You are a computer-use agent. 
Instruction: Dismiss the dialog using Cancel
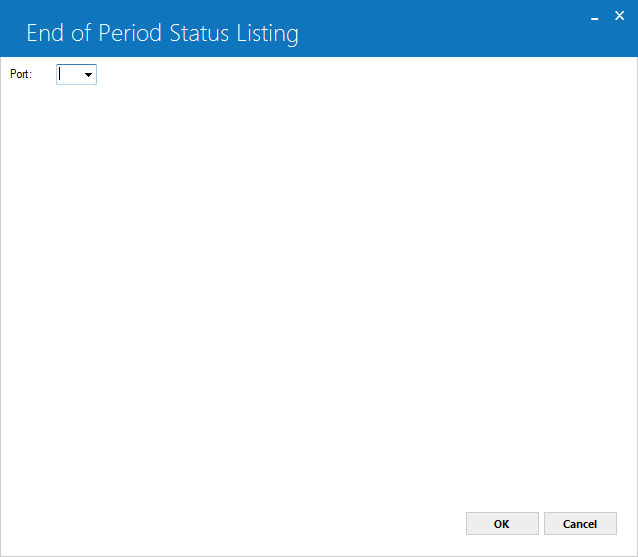click(x=580, y=523)
